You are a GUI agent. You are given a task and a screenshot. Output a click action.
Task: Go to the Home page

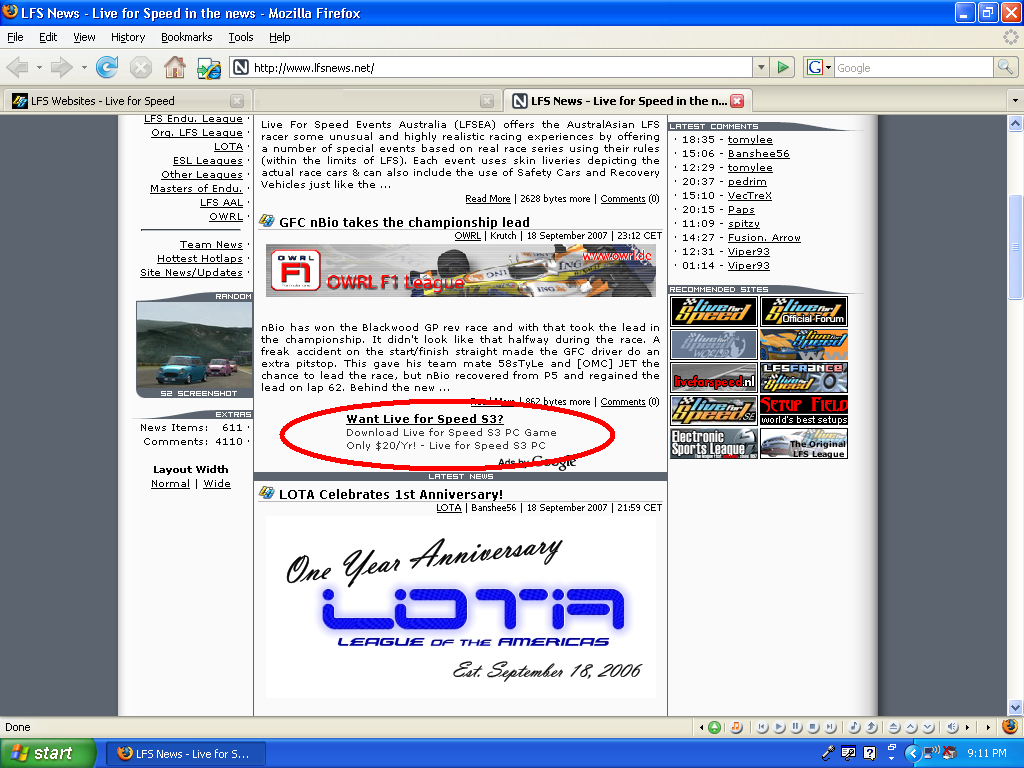(x=174, y=67)
